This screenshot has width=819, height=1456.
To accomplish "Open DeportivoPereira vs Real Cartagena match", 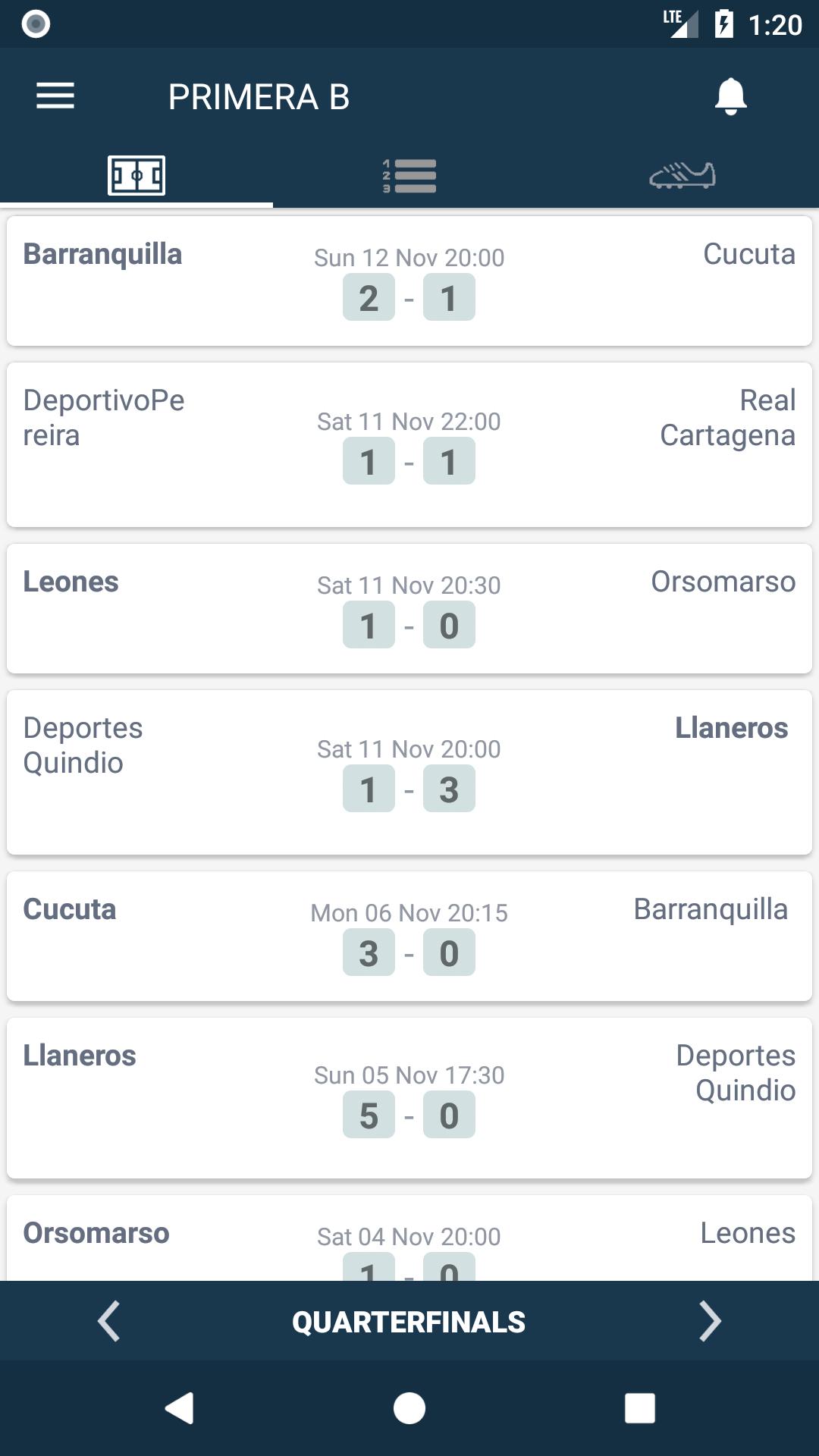I will [409, 444].
